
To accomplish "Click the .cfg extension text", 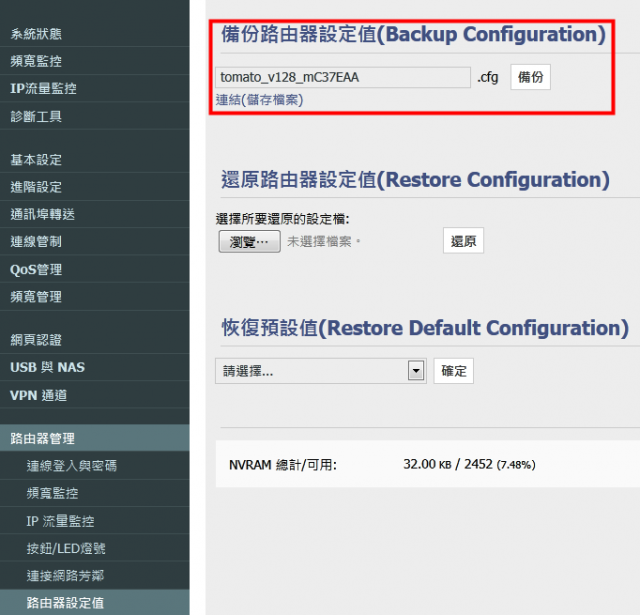I will pyautogui.click(x=488, y=77).
